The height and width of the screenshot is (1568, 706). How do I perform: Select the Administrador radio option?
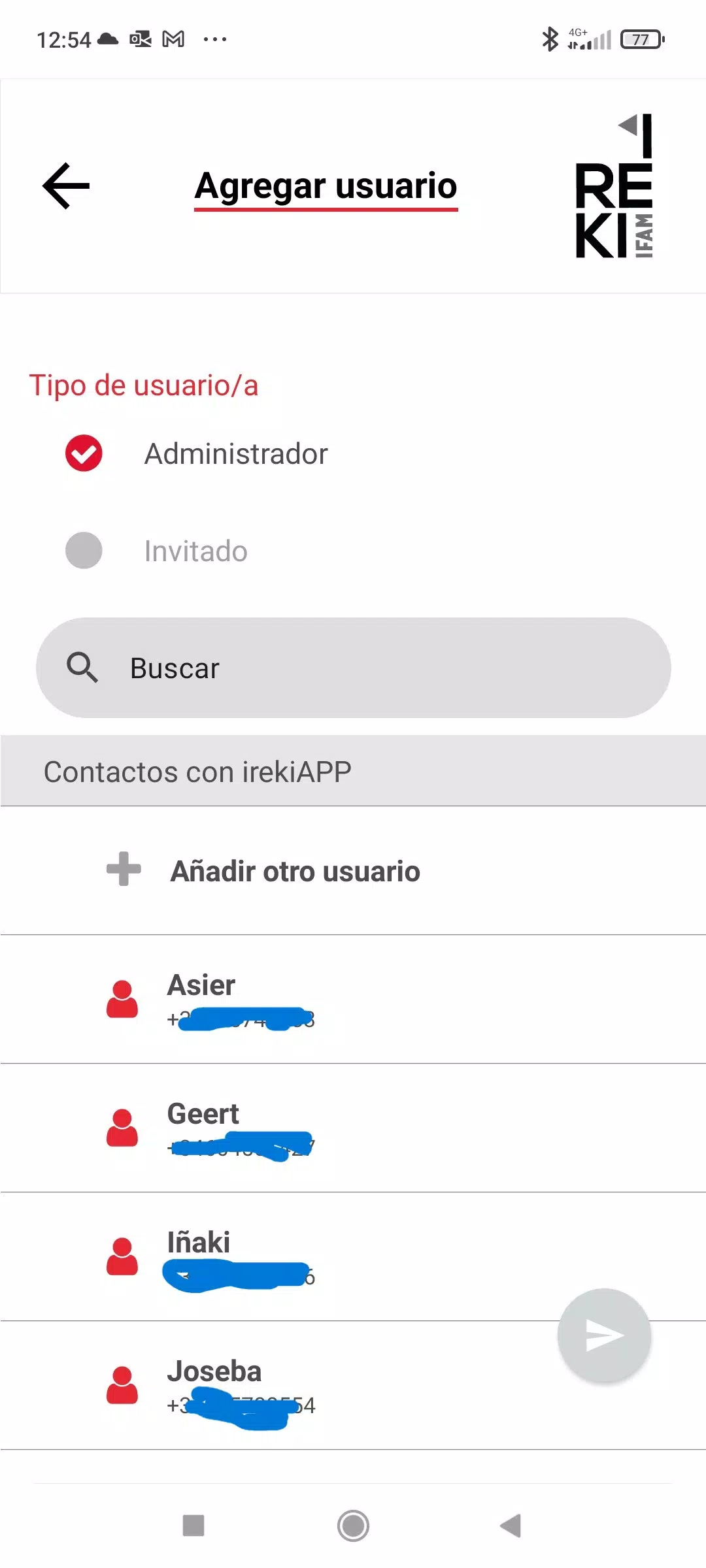(x=84, y=453)
